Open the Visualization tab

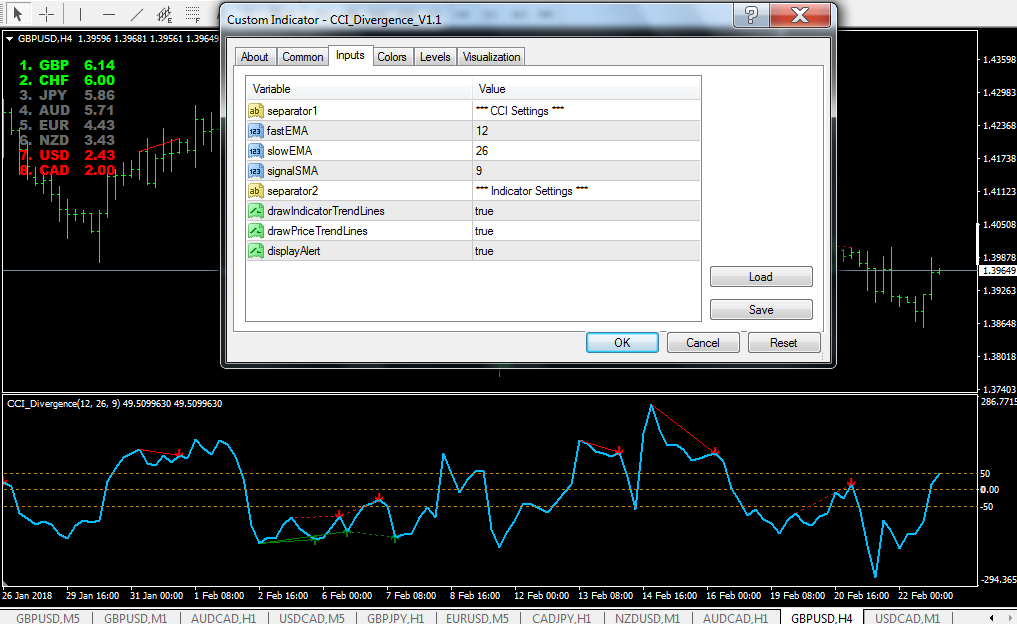pyautogui.click(x=491, y=57)
